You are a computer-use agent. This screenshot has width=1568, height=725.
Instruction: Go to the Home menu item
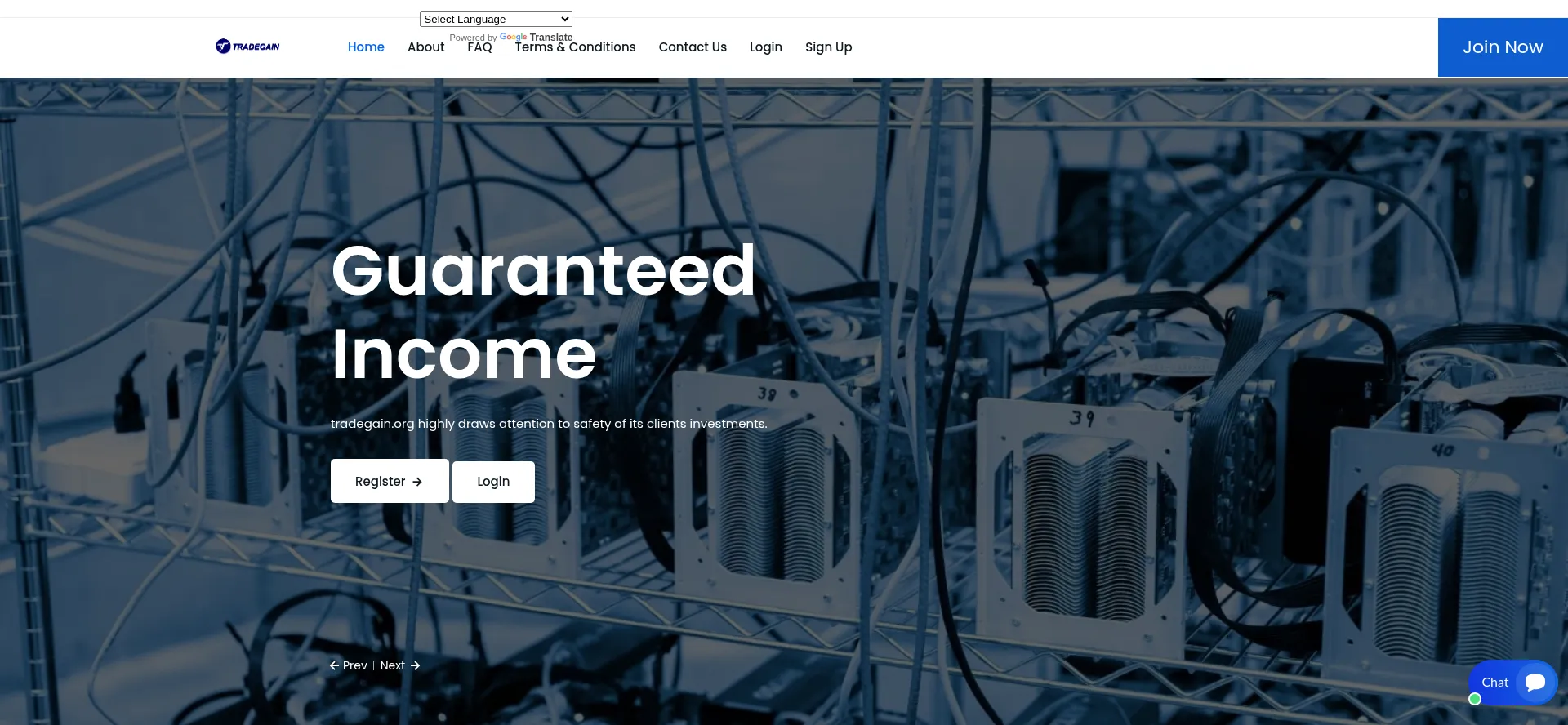366,47
